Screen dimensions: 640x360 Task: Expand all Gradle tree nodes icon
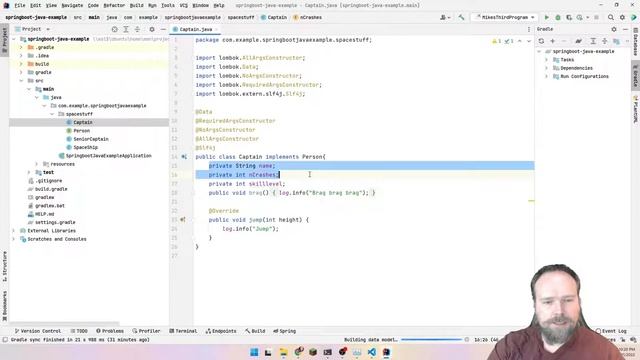click(593, 41)
